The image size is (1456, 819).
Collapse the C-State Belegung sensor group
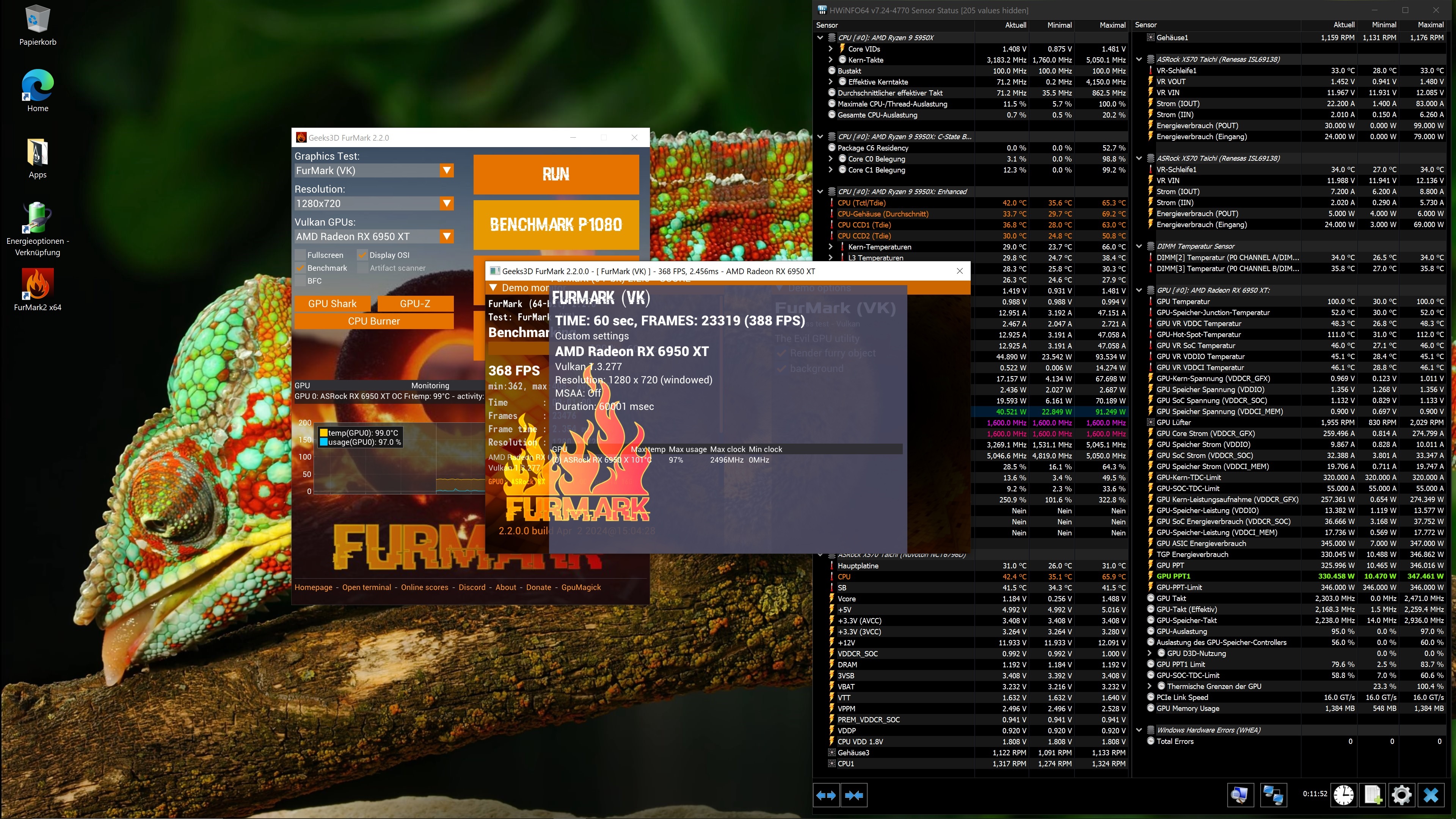coord(820,136)
